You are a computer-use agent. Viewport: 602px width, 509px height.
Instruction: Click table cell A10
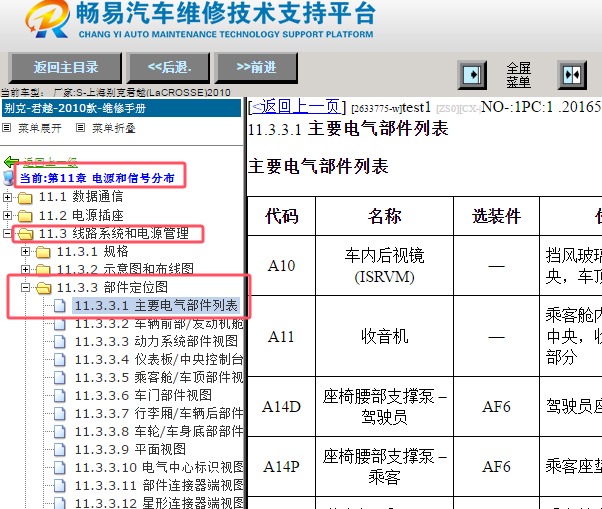click(x=281, y=266)
